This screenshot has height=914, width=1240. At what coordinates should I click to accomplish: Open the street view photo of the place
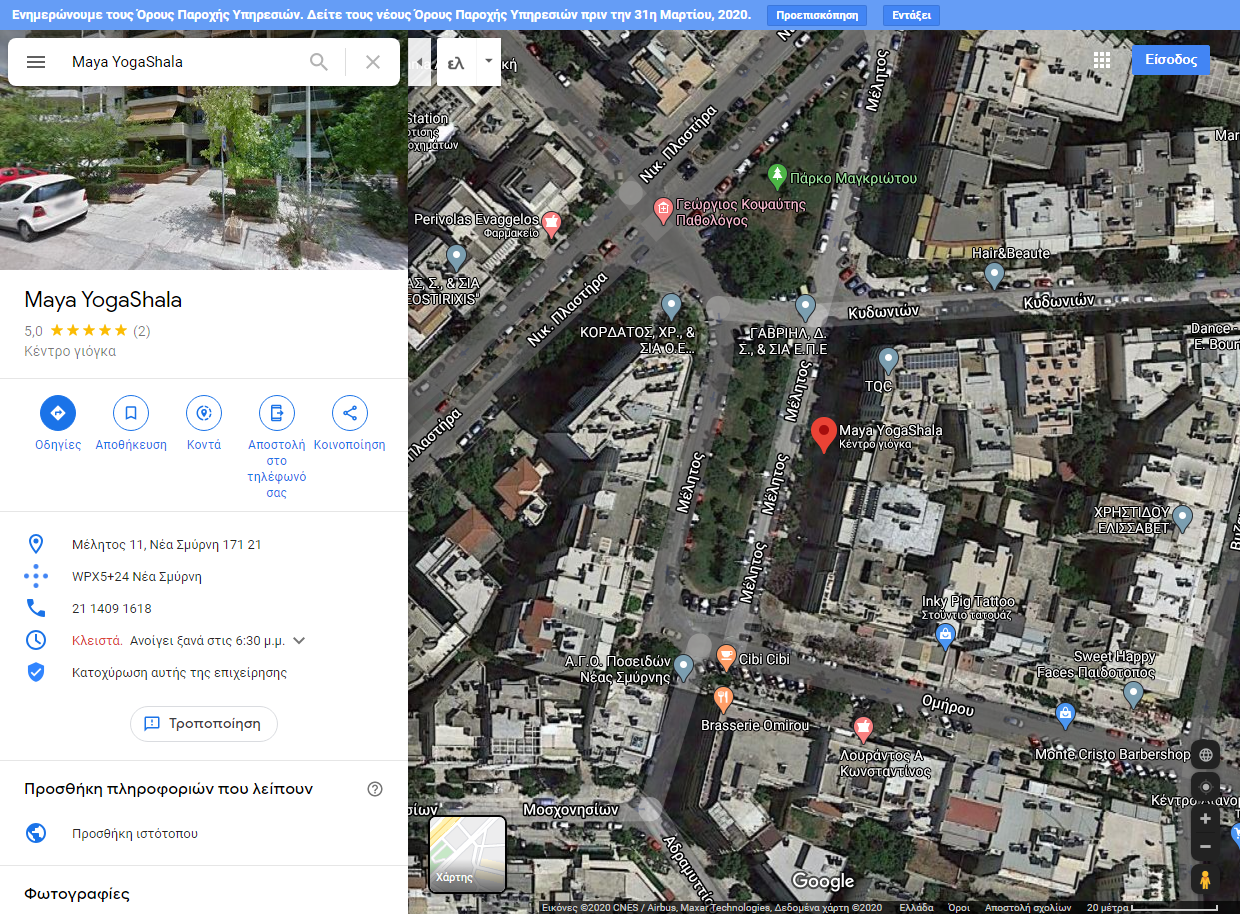coord(204,177)
